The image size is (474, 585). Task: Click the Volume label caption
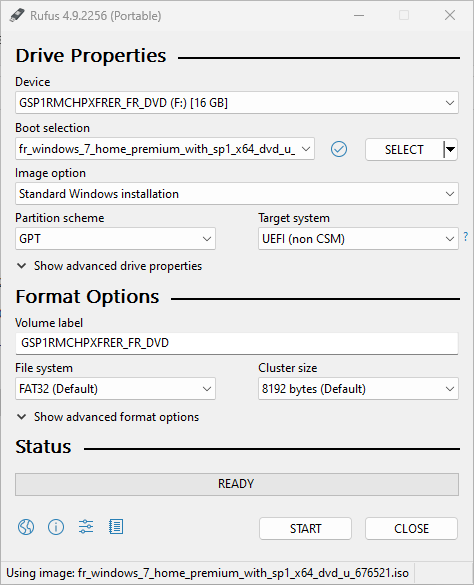pyautogui.click(x=49, y=323)
